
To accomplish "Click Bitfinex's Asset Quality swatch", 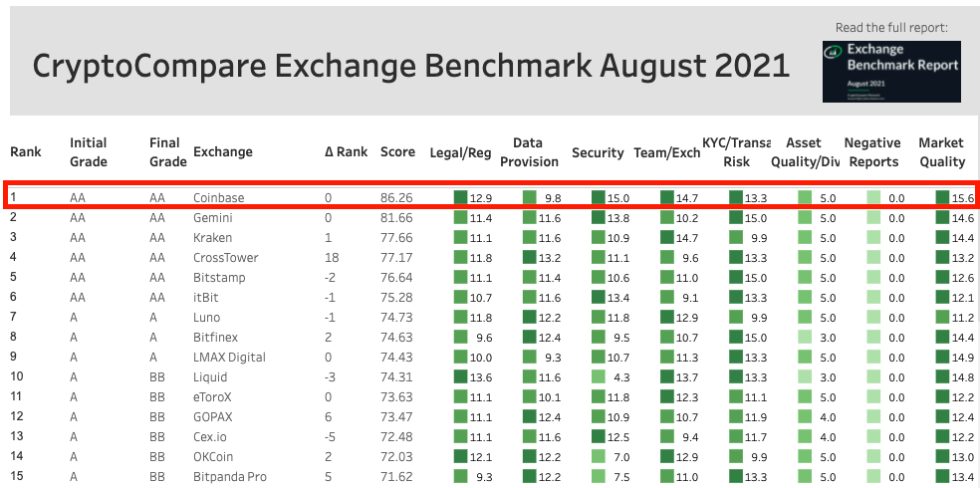I will (805, 338).
